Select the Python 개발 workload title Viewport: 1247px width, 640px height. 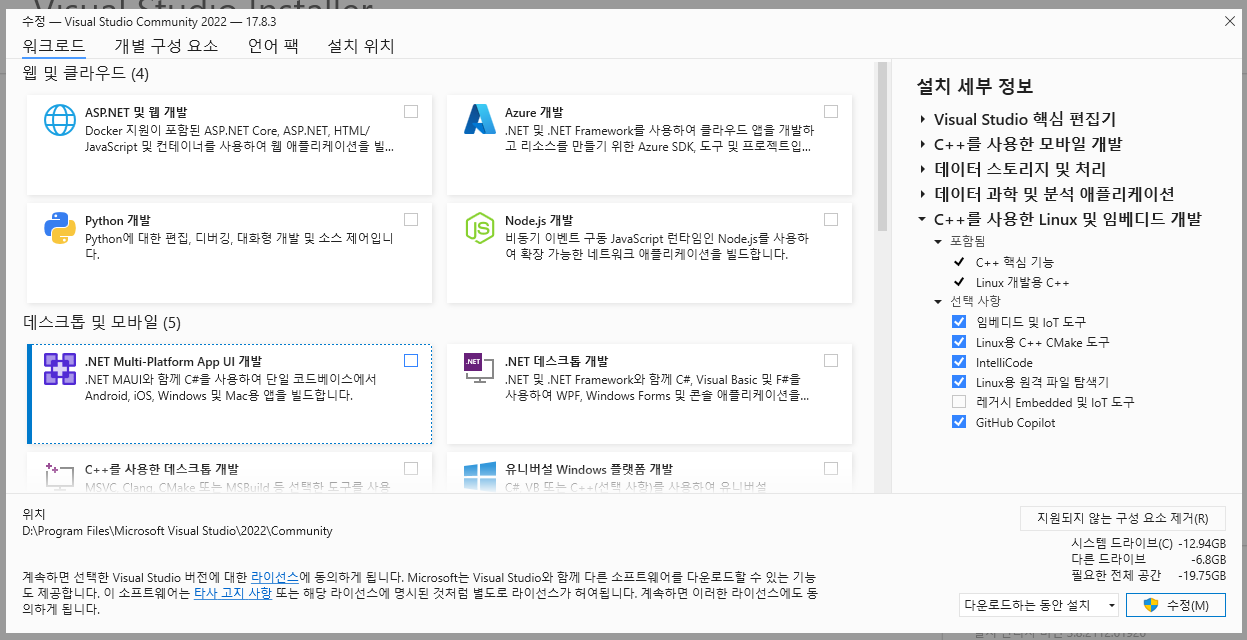pyautogui.click(x=118, y=220)
